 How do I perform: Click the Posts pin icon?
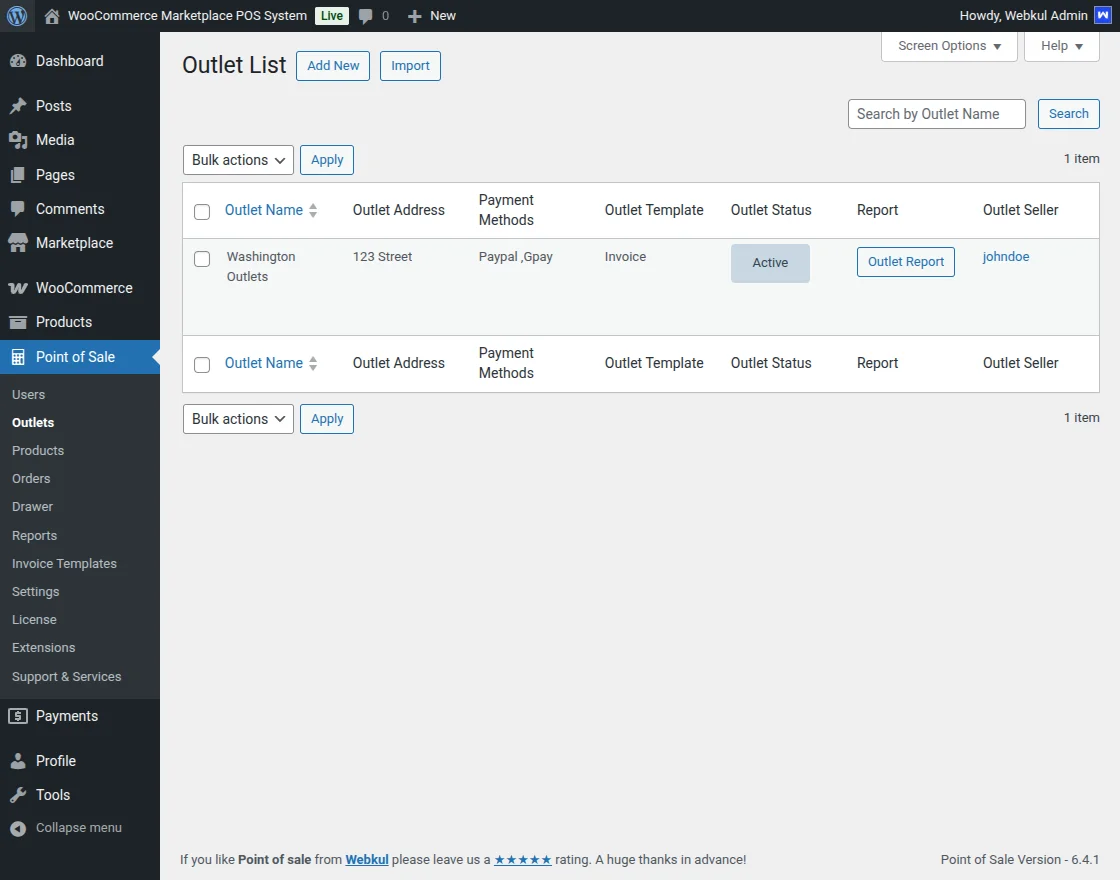tap(18, 106)
